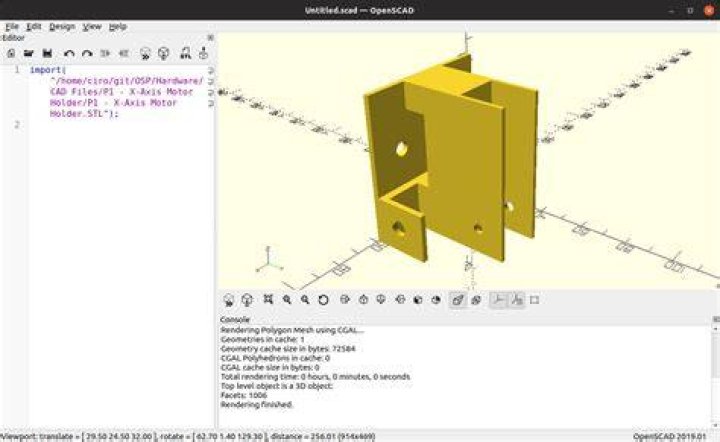Click the "Total rendering time" console line
The height and width of the screenshot is (442, 720).
click(x=315, y=376)
